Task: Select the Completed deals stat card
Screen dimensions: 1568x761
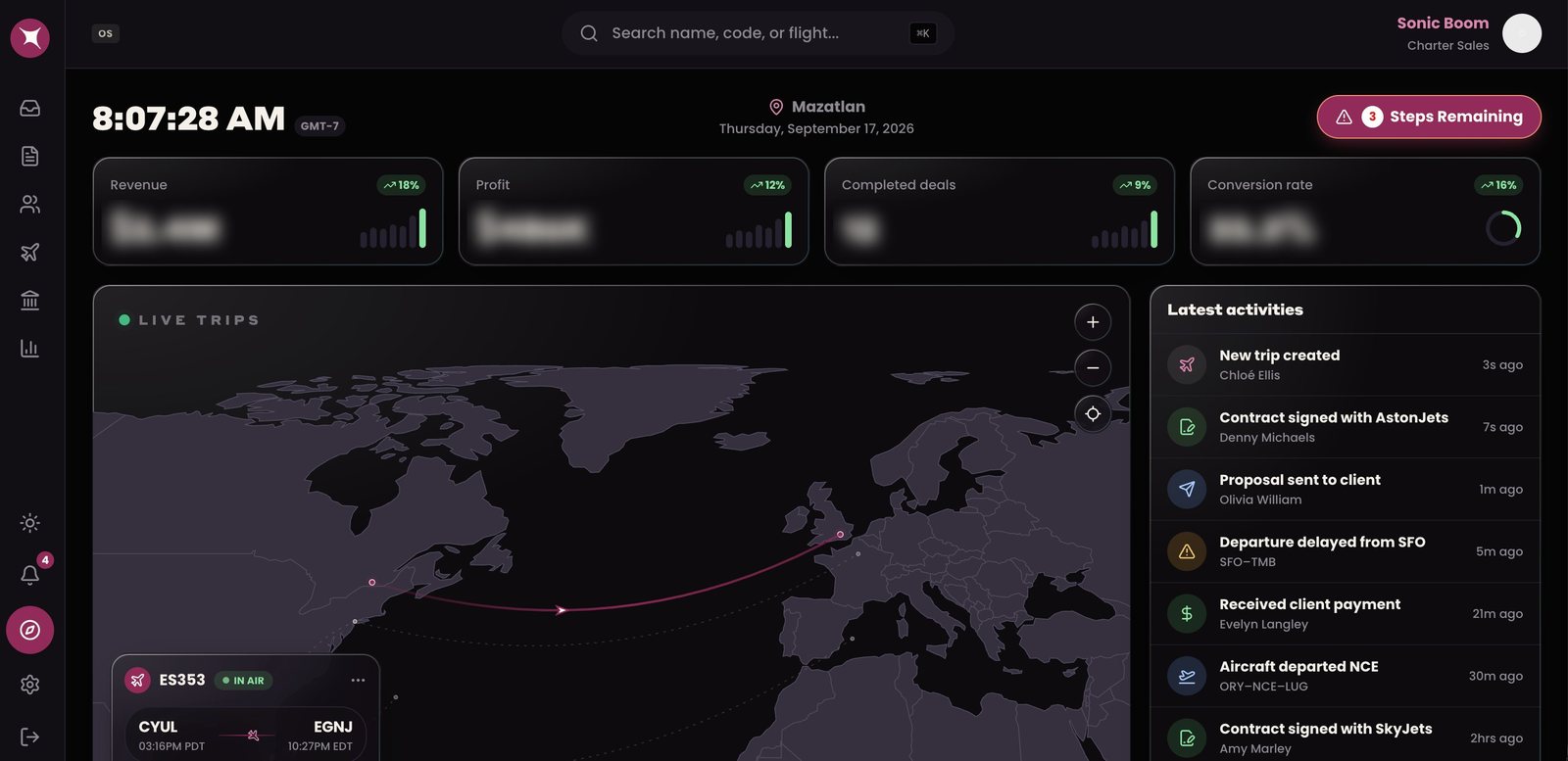Action: pos(1000,212)
